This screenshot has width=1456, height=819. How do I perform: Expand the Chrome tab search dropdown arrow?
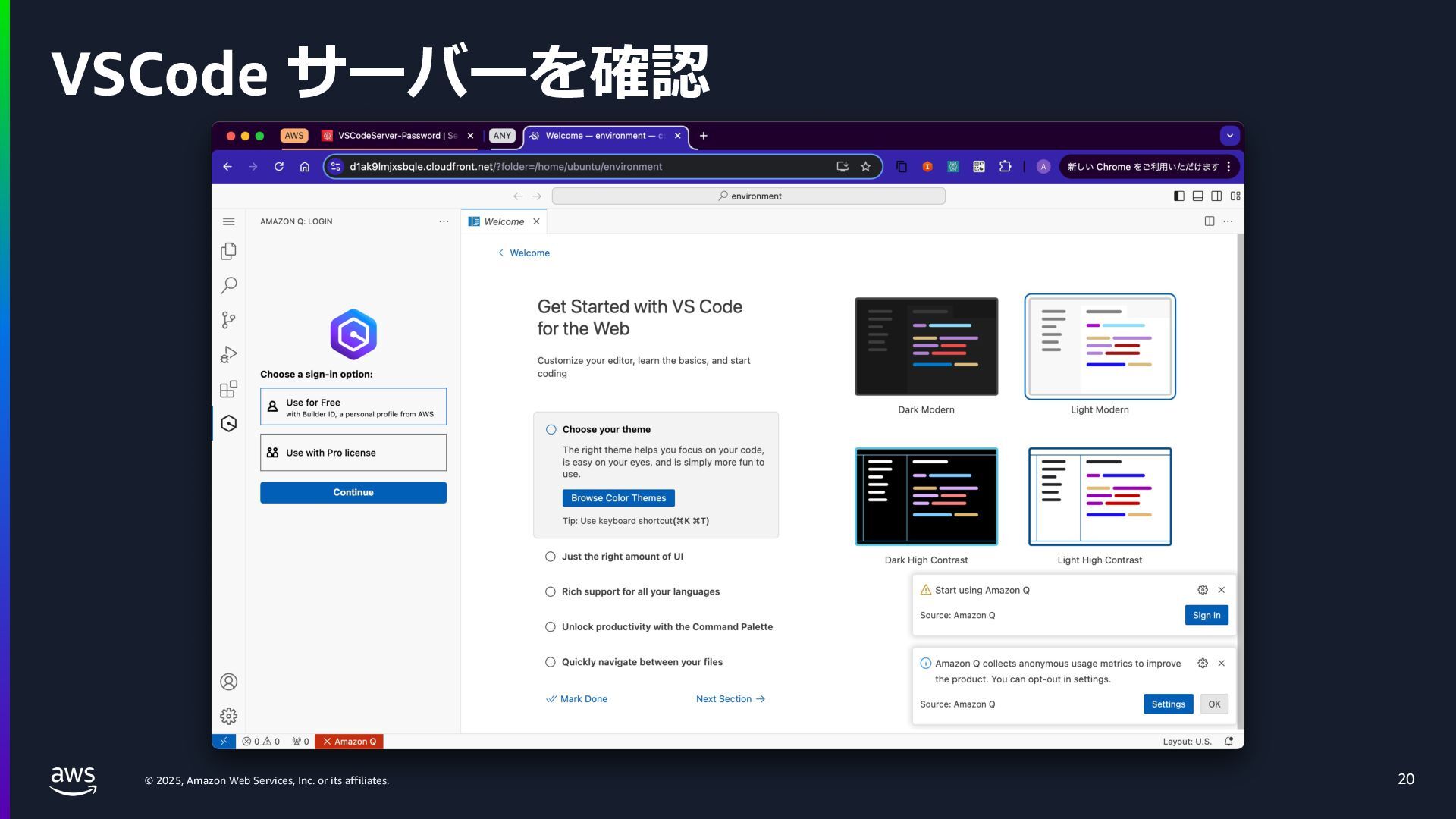pos(1229,136)
